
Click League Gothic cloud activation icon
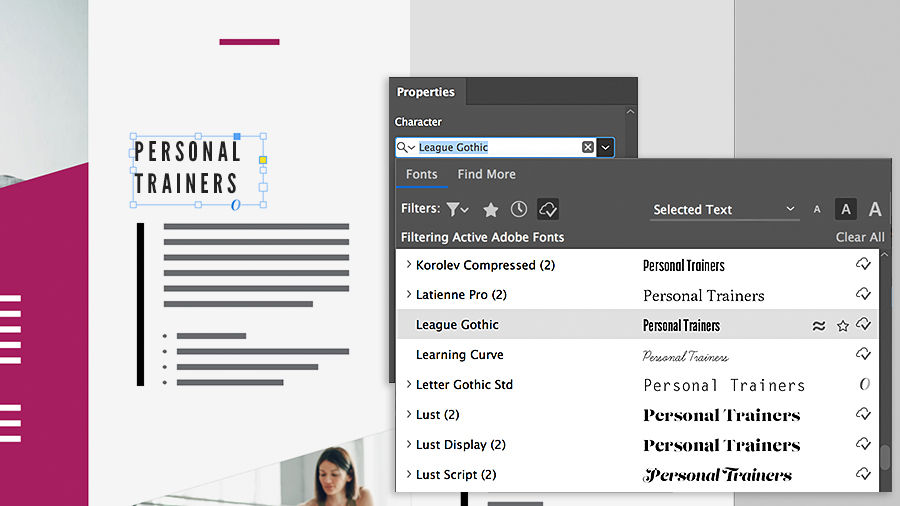point(863,324)
